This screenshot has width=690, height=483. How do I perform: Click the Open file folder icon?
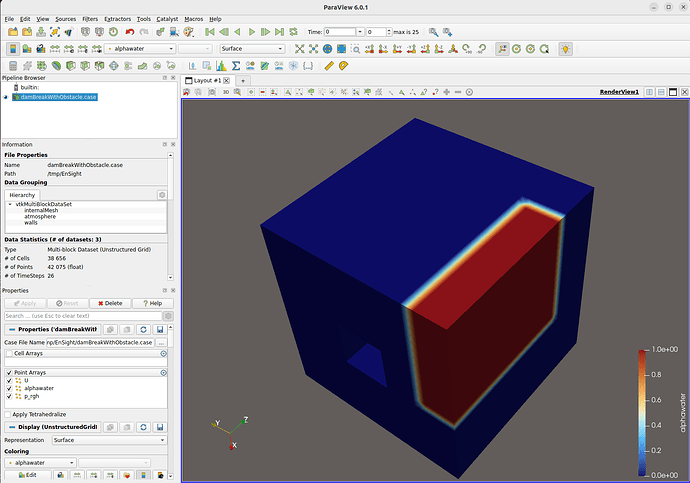coord(13,32)
